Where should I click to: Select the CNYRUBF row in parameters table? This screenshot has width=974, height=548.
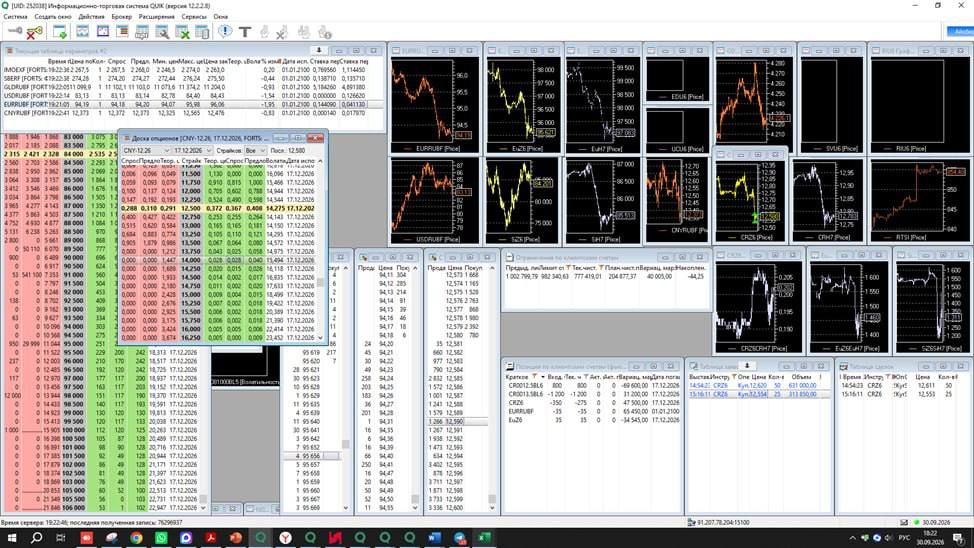[185, 113]
